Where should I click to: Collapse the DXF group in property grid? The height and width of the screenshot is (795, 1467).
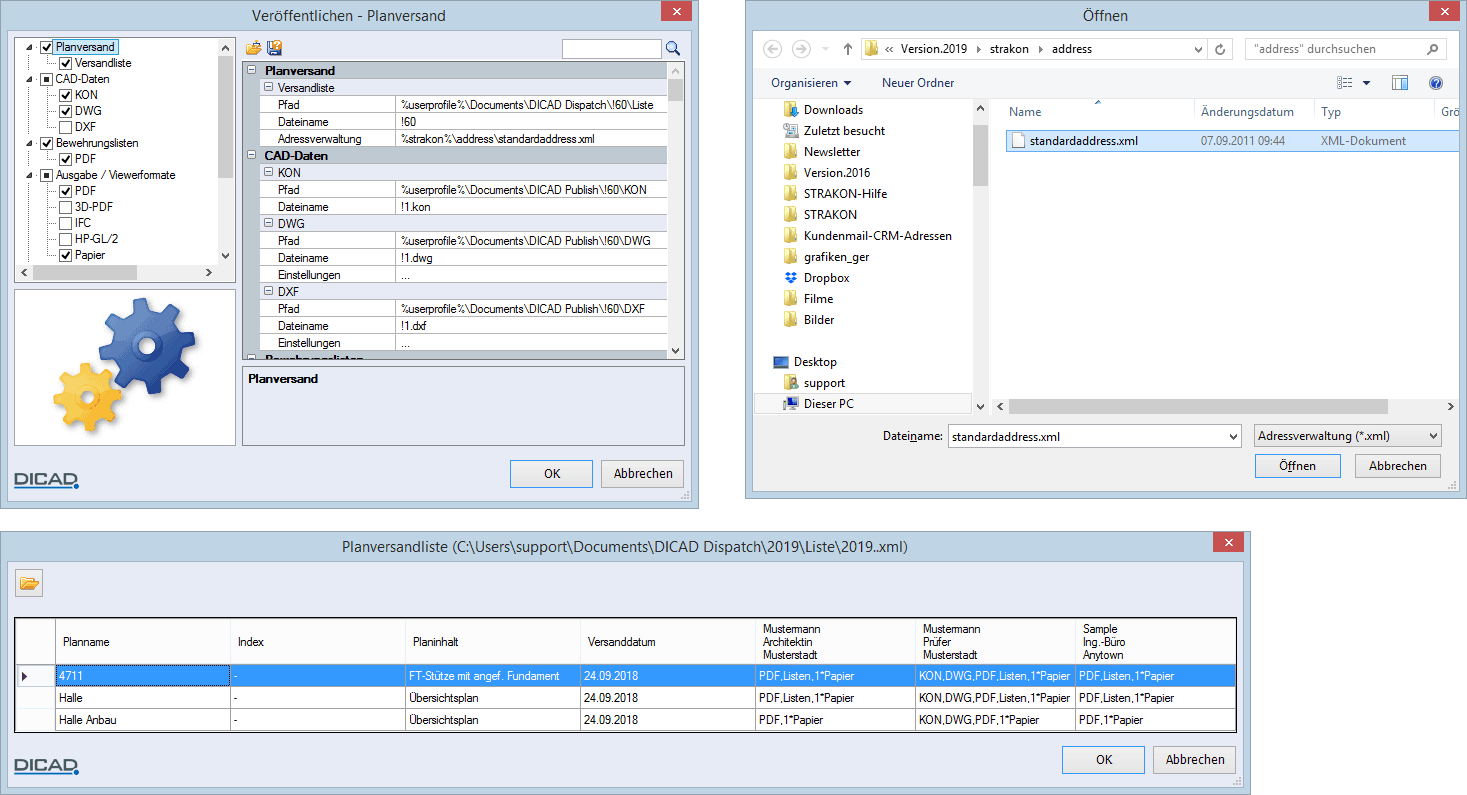click(268, 292)
